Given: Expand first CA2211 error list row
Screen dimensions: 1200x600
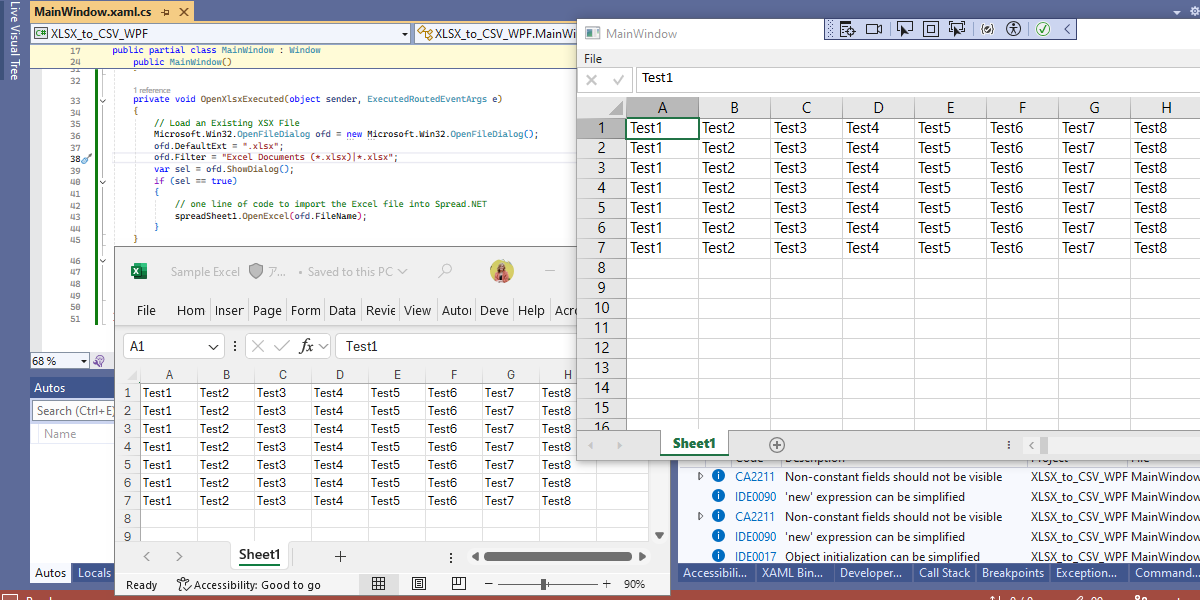Looking at the screenshot, I should pos(700,477).
